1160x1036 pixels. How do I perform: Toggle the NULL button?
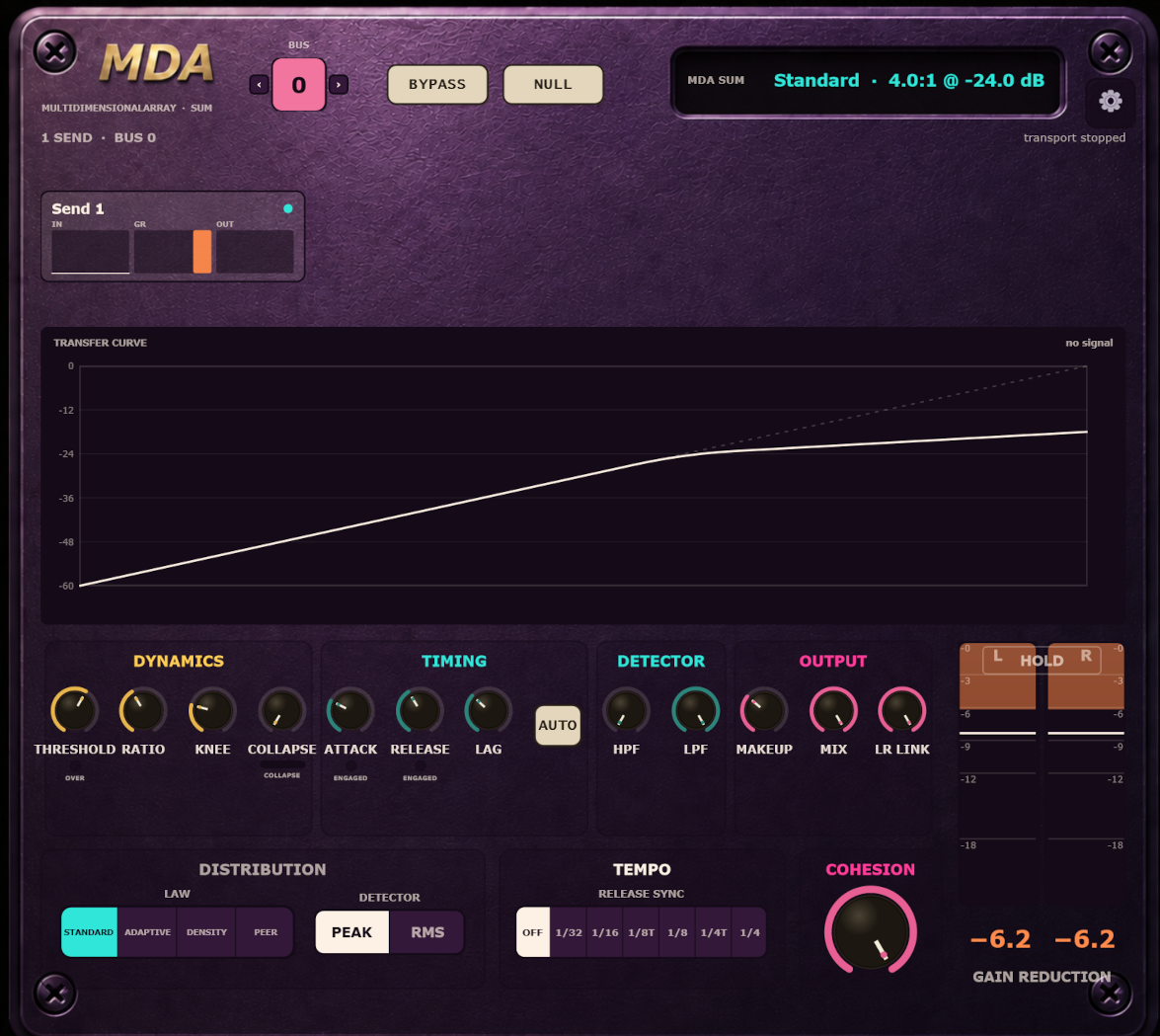[x=553, y=84]
